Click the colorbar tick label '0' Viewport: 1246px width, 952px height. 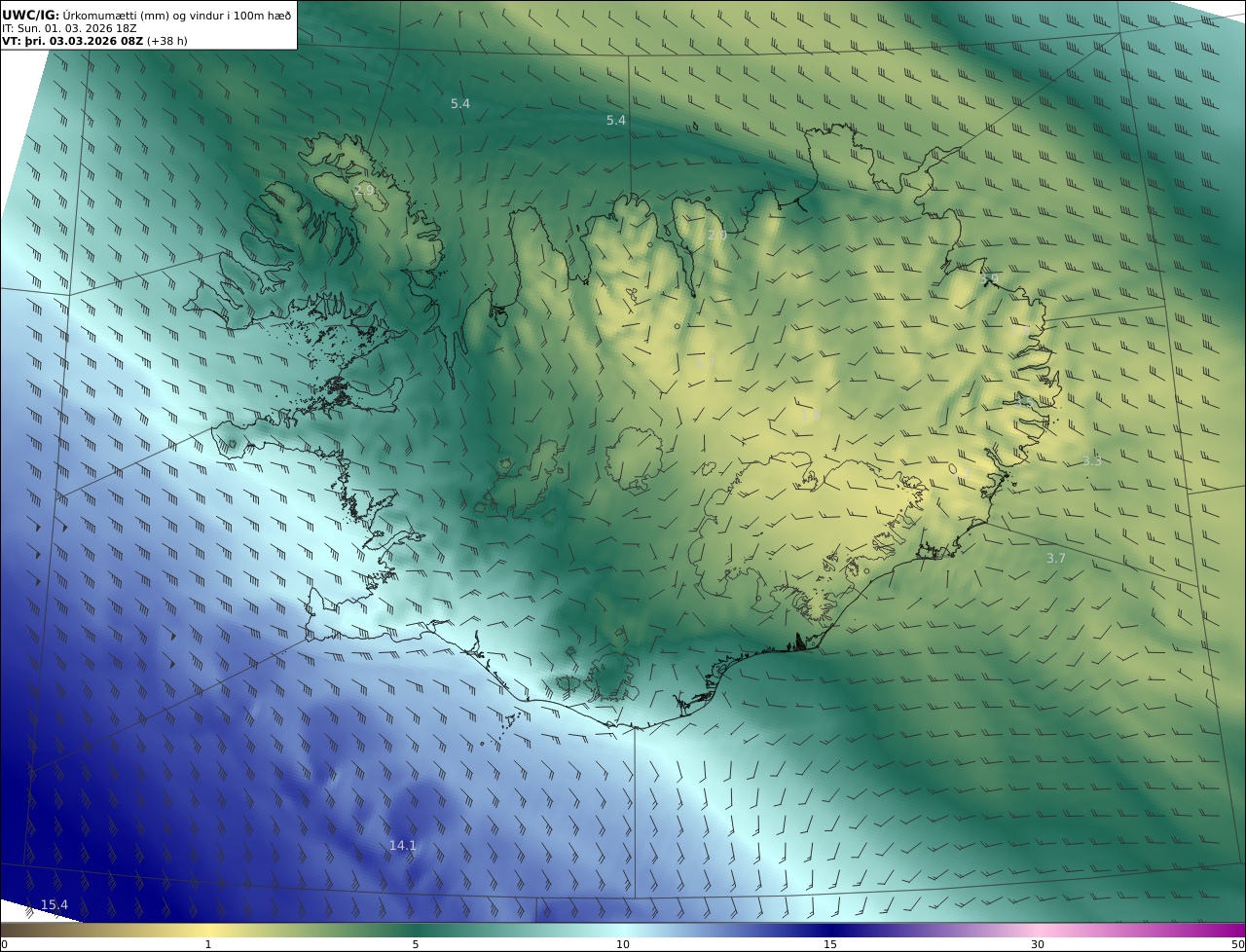[x=4, y=944]
